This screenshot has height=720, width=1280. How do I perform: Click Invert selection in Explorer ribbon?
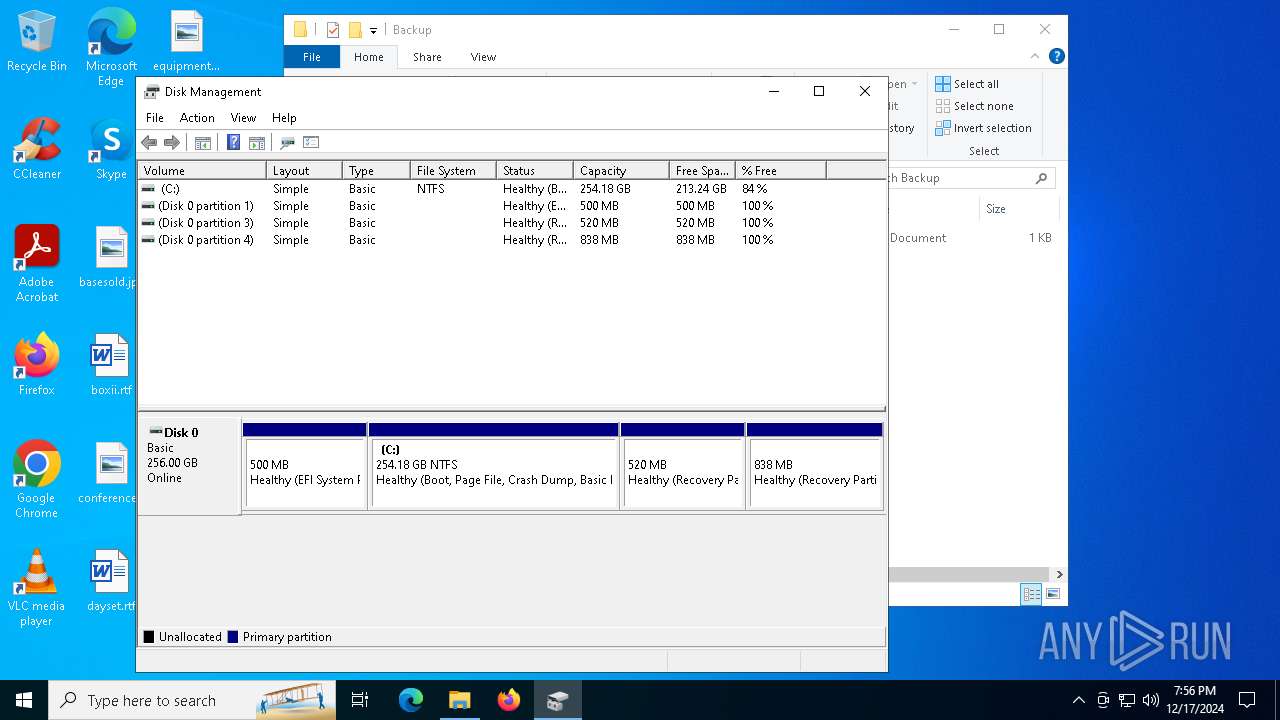click(x=983, y=128)
